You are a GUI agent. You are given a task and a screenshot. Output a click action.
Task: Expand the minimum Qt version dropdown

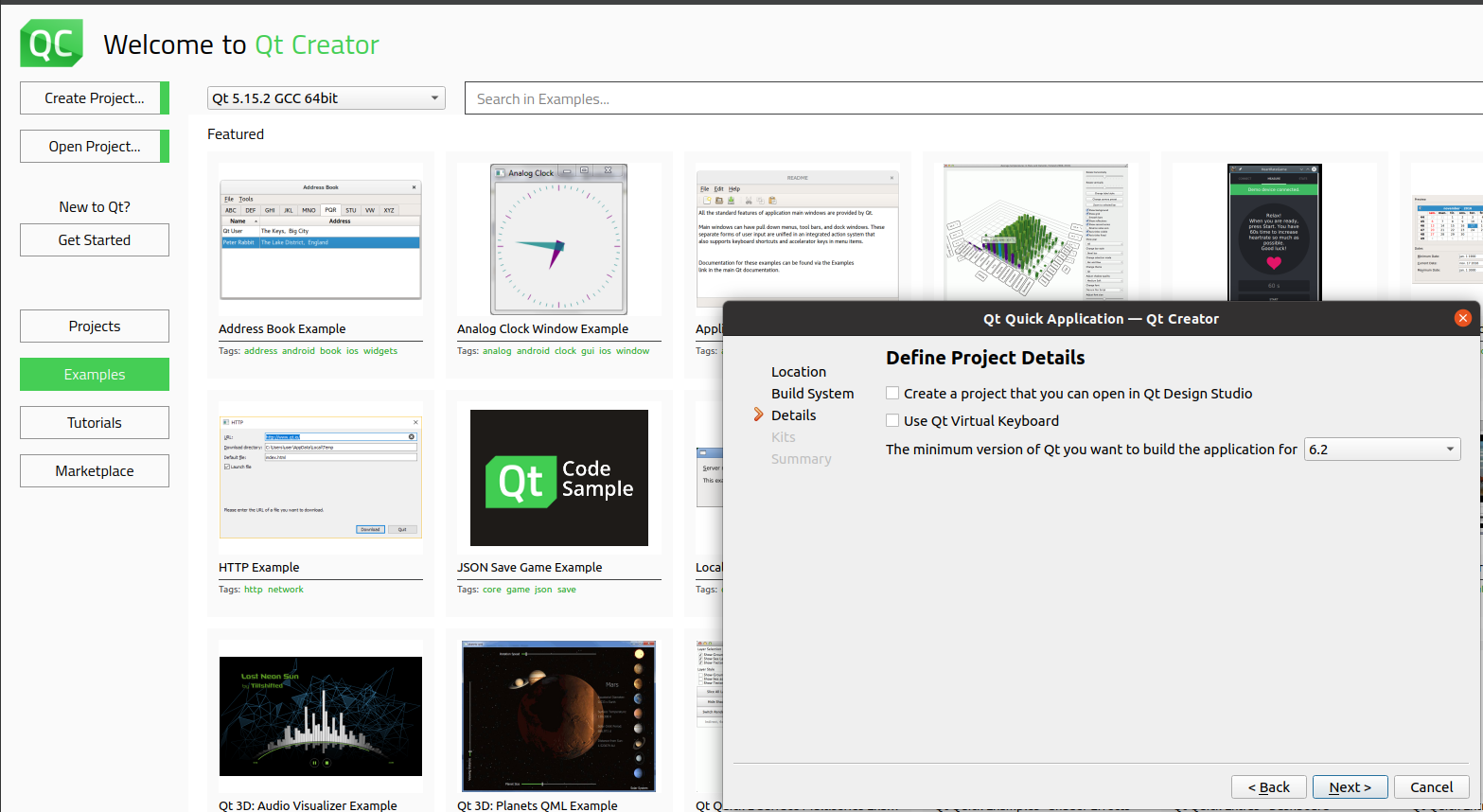1382,450
